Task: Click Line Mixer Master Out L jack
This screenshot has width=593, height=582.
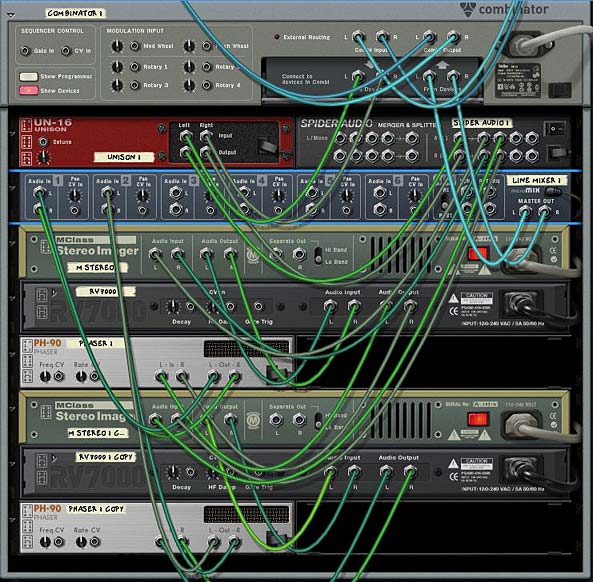Action: (525, 212)
